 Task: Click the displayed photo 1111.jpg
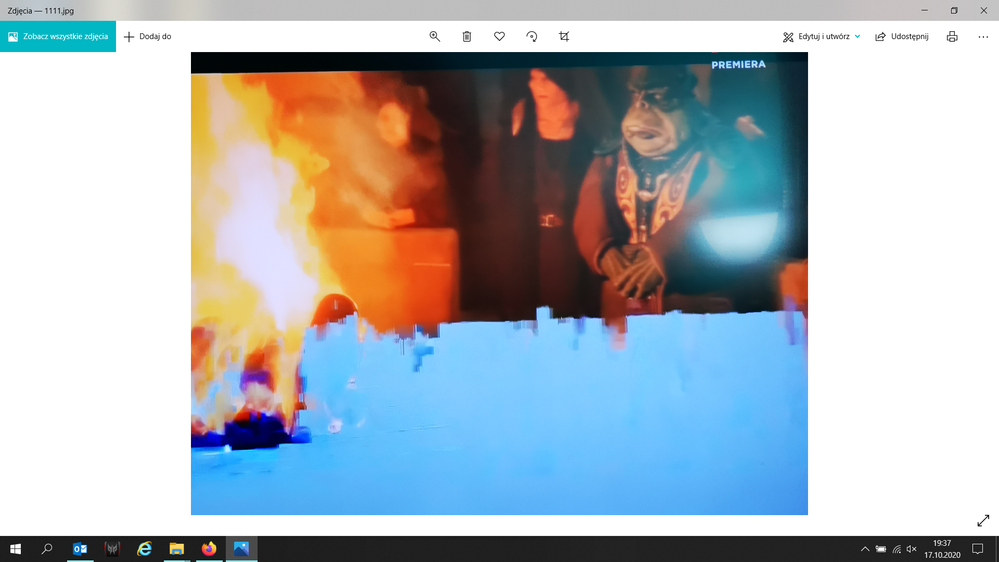tap(500, 284)
